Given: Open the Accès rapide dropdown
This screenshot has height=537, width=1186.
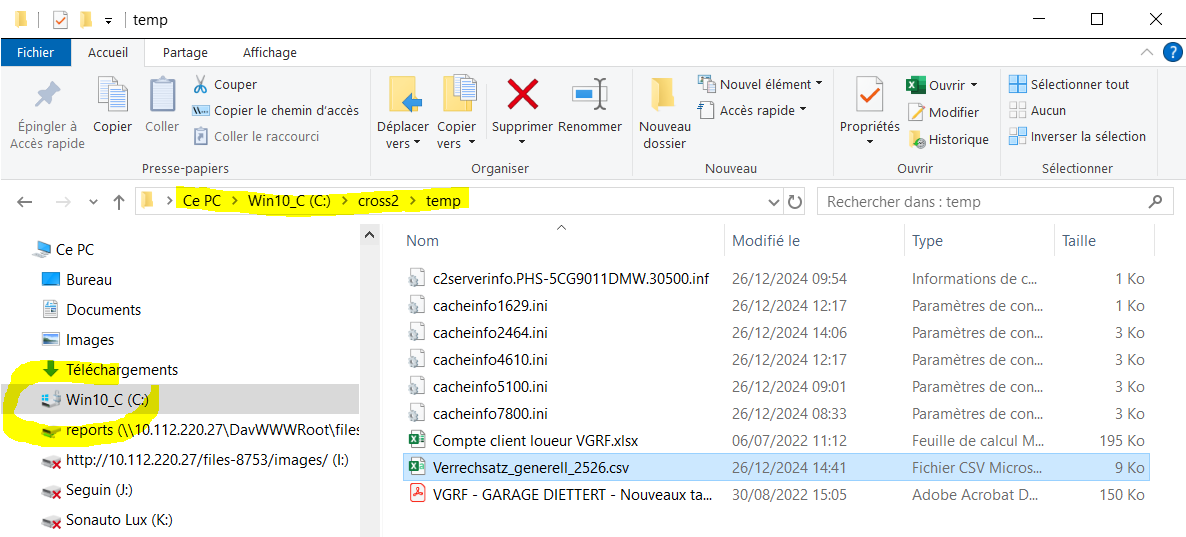Looking at the screenshot, I should click(x=752, y=110).
